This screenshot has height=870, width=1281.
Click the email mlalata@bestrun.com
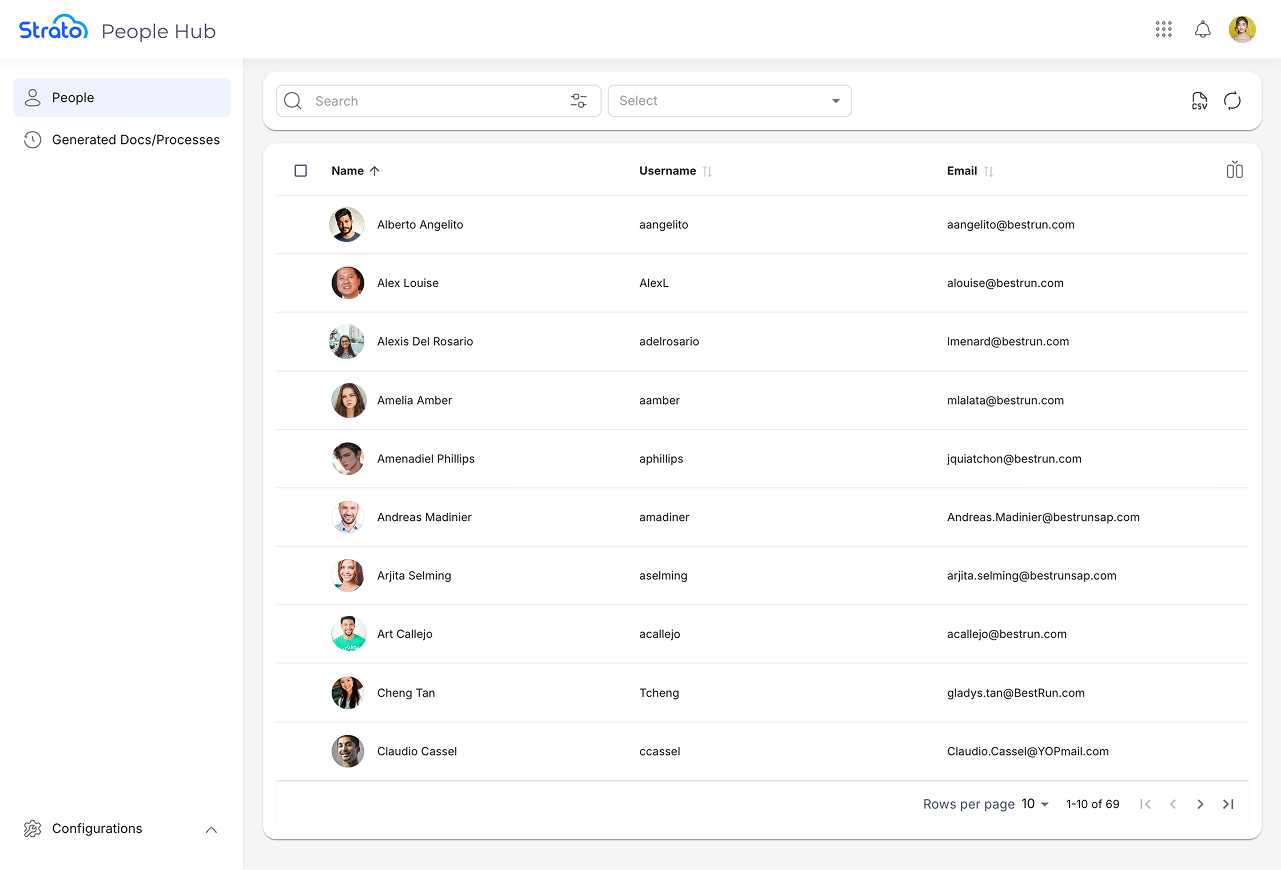pos(1005,401)
